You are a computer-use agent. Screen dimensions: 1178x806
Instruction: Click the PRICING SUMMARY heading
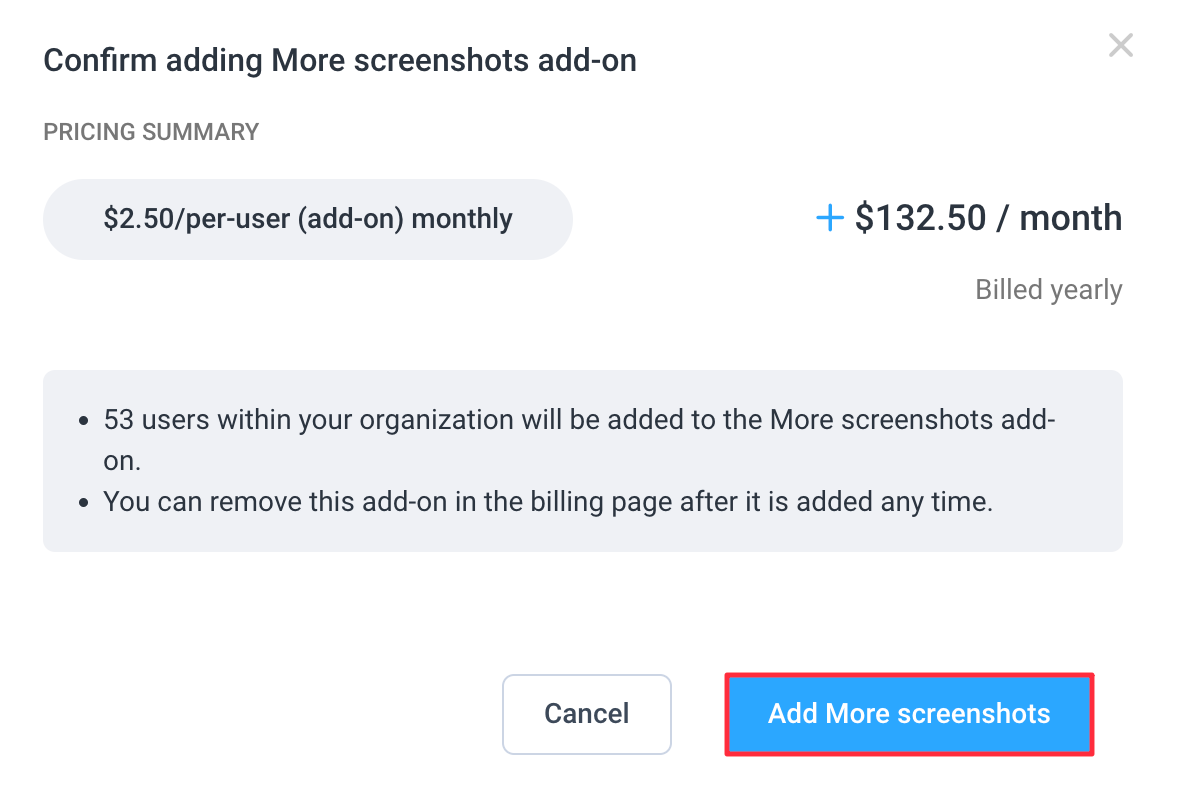(x=151, y=132)
